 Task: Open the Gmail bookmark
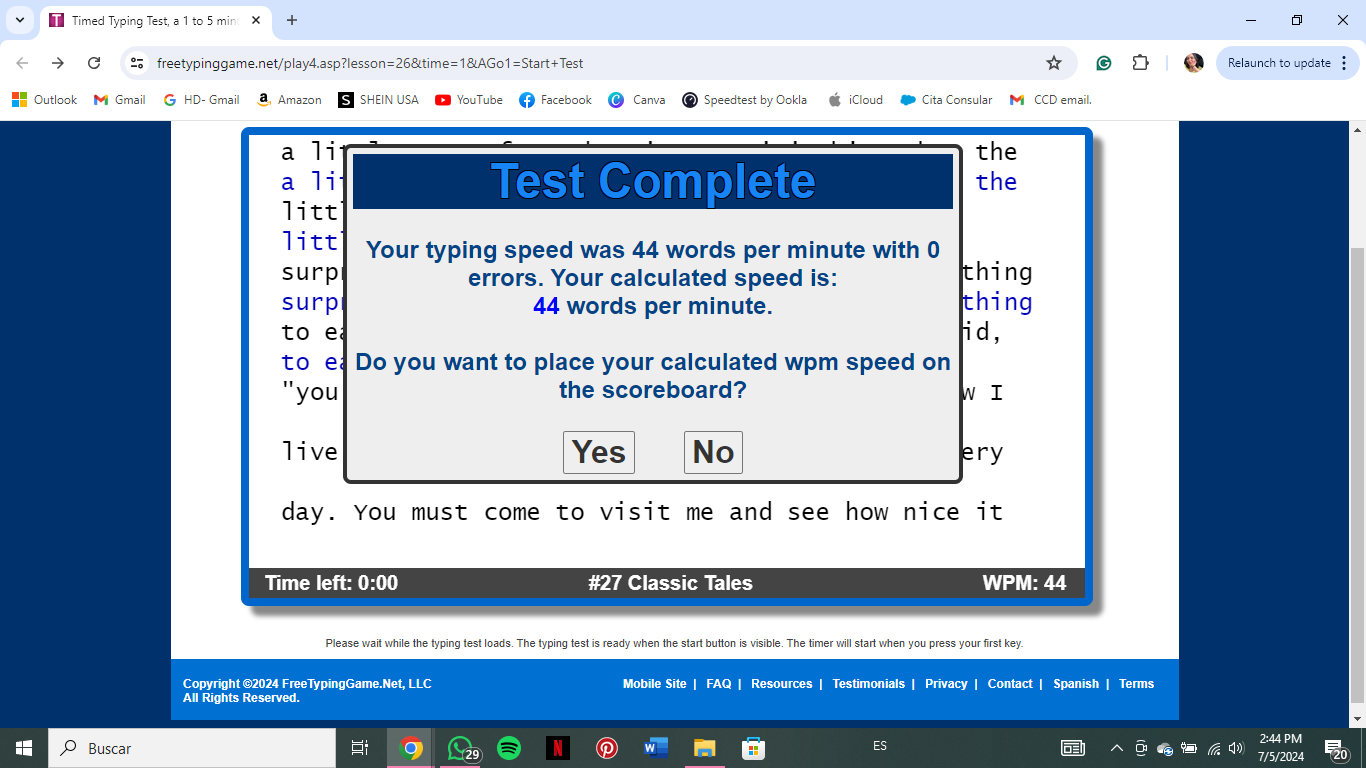120,100
